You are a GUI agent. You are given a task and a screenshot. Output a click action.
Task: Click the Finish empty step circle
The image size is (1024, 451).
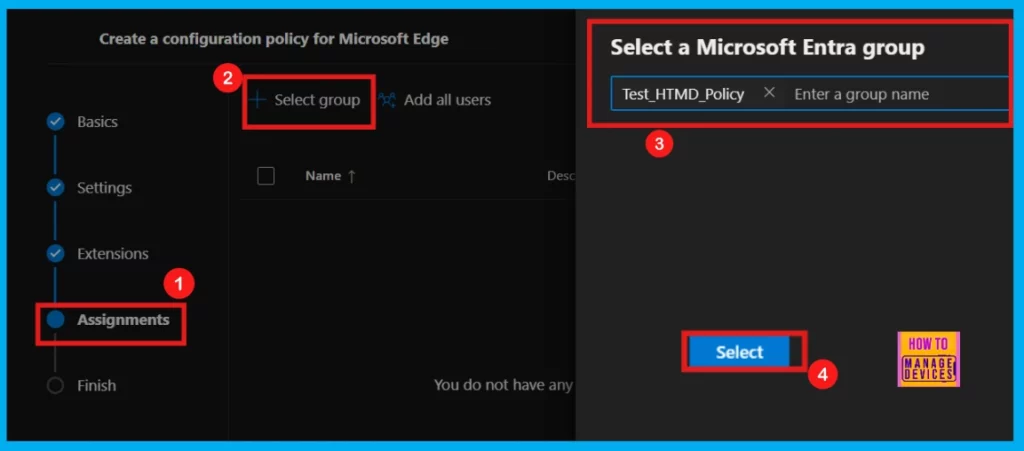point(56,386)
